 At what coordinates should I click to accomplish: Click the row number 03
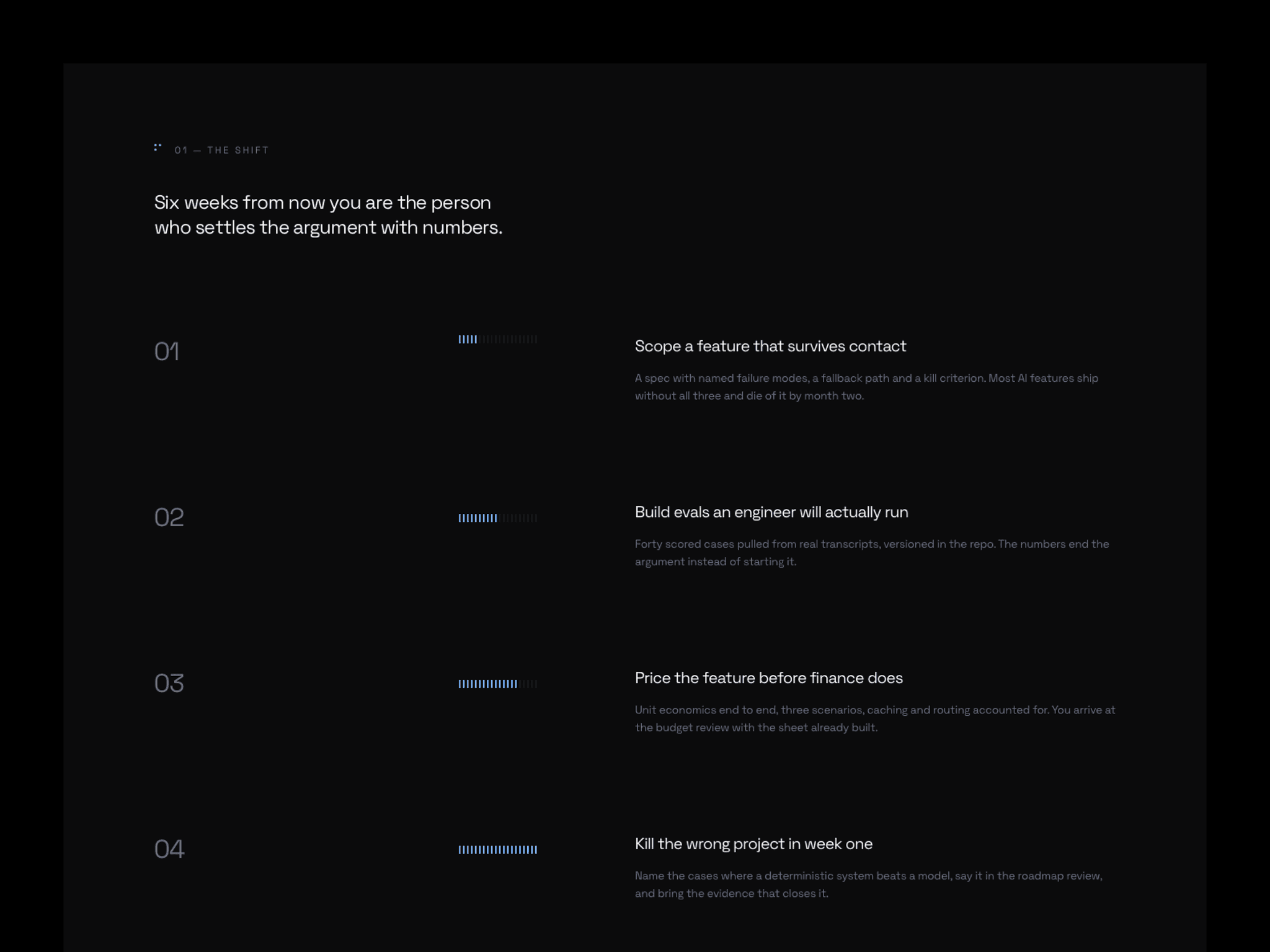coord(169,683)
